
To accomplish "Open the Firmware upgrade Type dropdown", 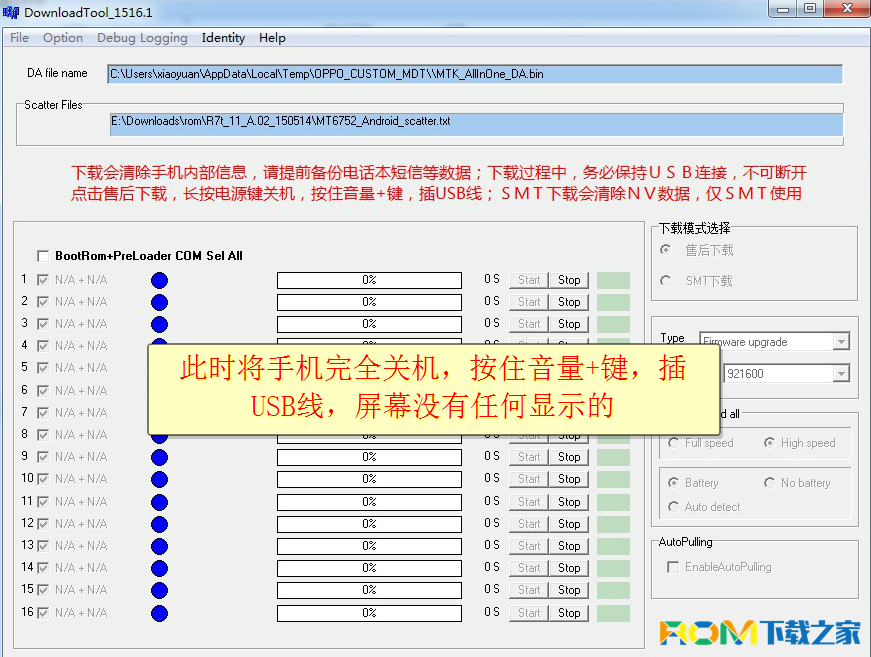I will pyautogui.click(x=842, y=342).
